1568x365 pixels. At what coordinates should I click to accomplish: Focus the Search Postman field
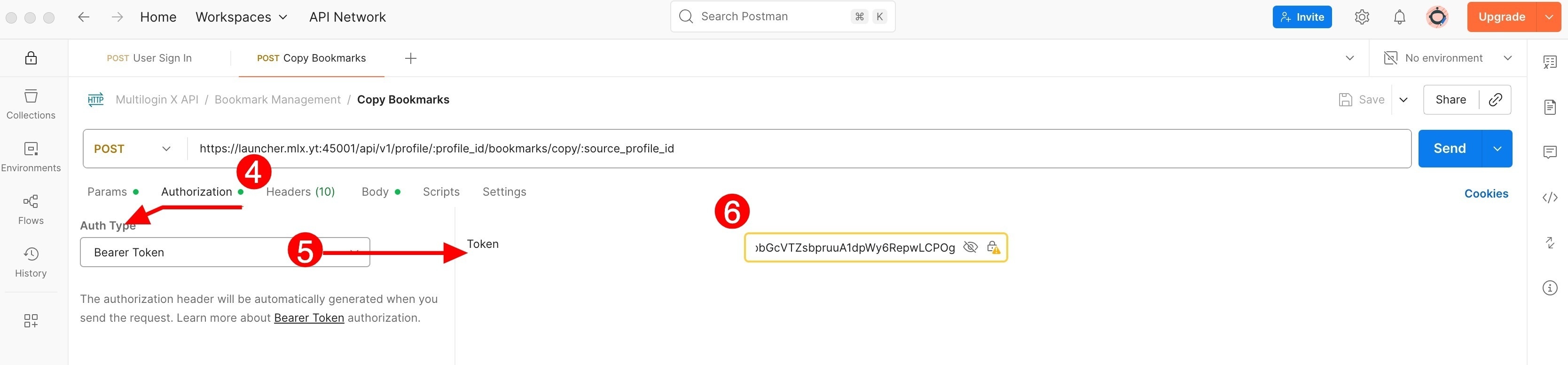(x=783, y=16)
